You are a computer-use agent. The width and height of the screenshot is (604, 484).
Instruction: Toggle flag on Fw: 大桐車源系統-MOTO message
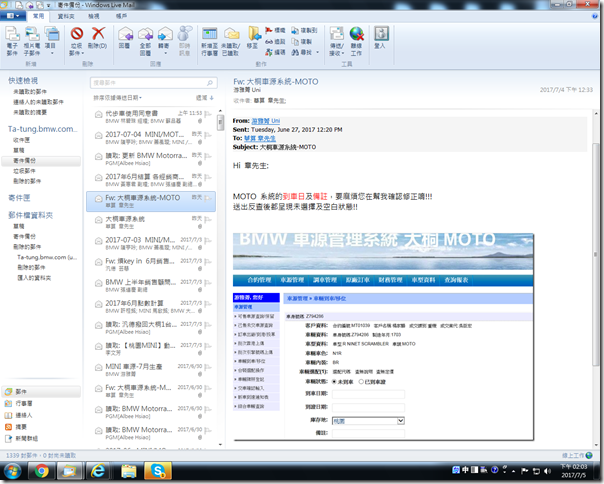tap(208, 198)
